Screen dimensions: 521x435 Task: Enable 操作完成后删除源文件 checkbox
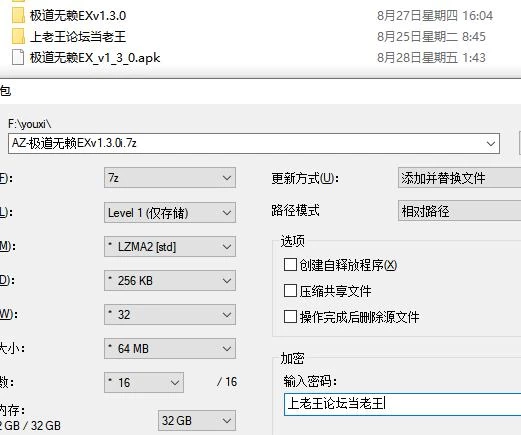click(x=290, y=316)
